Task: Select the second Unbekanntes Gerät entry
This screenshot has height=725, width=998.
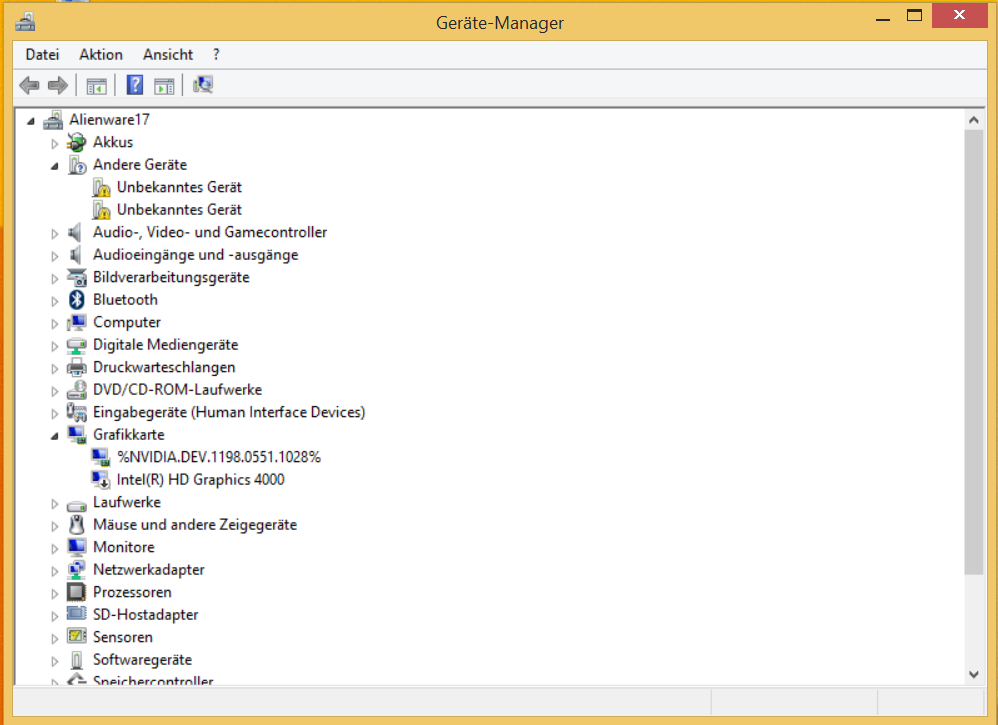Action: (x=179, y=210)
